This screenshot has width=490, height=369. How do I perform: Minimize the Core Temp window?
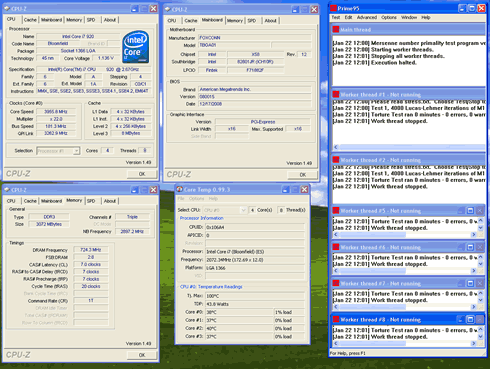click(x=285, y=190)
